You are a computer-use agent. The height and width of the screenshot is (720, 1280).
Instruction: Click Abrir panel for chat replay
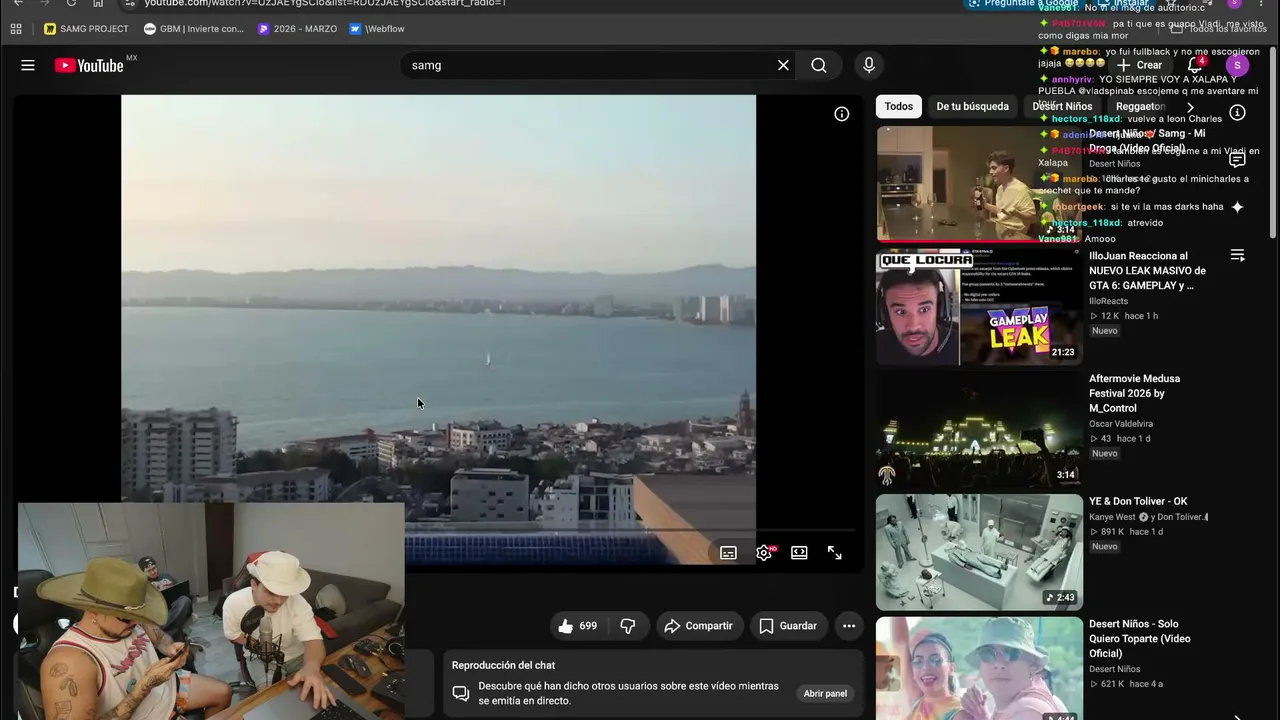click(x=825, y=693)
